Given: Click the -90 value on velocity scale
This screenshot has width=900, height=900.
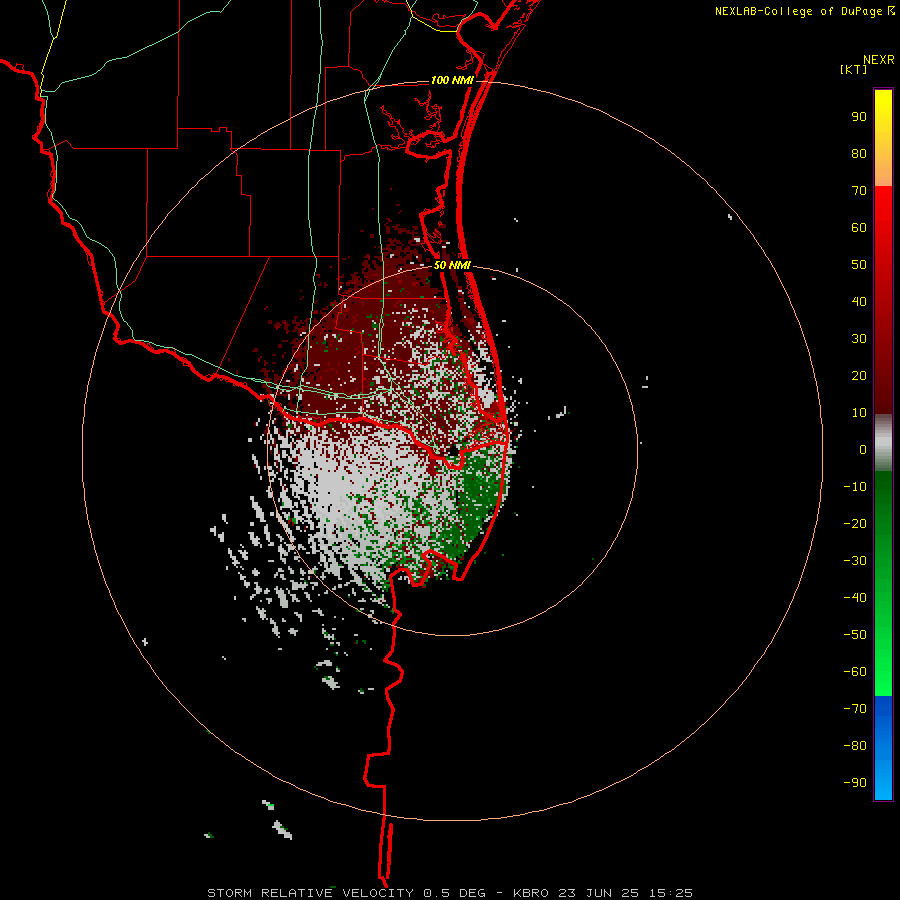Looking at the screenshot, I should click(x=855, y=783).
